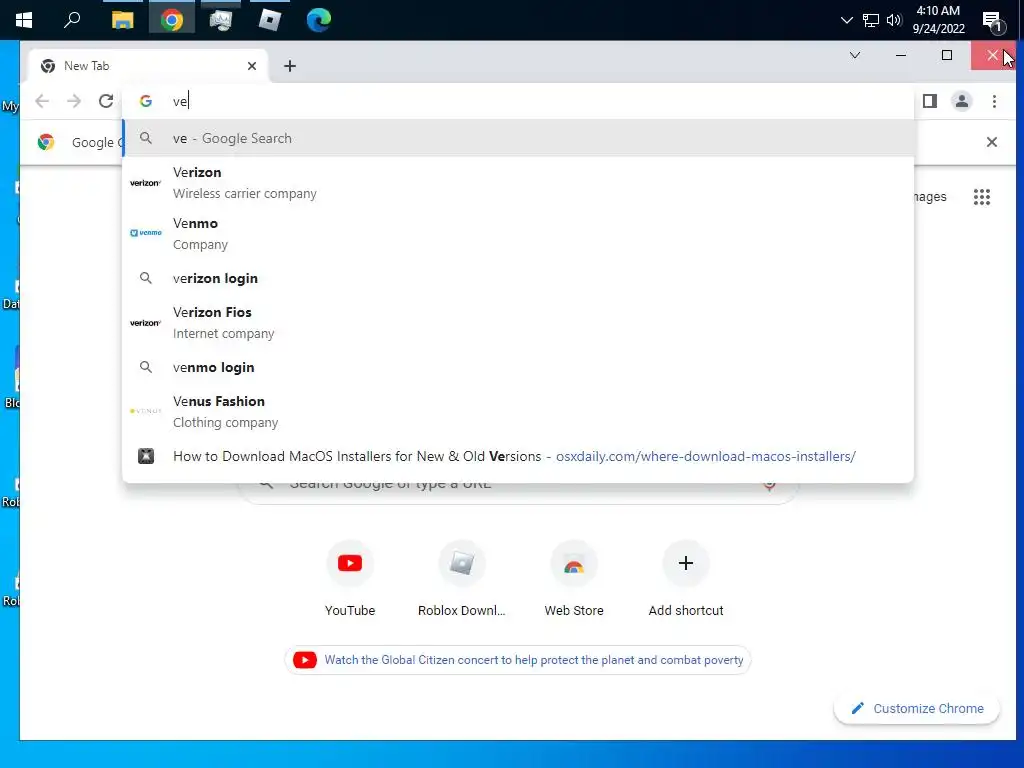Select 'verizon login' suggestion
This screenshot has width=1024, height=768.
519,278
